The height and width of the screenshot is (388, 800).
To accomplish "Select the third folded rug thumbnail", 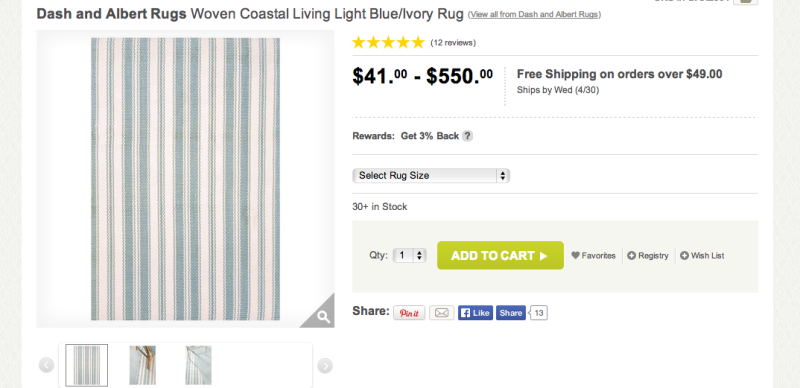I will (198, 365).
